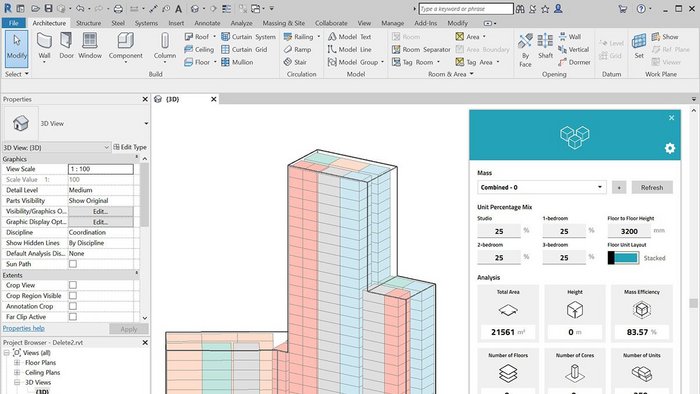Enable Crop View checkbox
Image resolution: width=700 pixels, height=394 pixels.
point(73,285)
